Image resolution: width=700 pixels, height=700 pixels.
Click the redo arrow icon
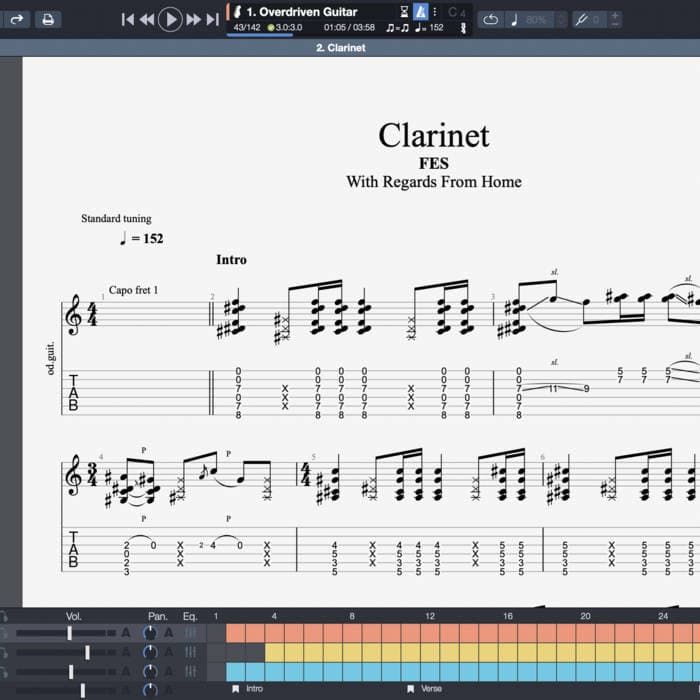coord(17,19)
